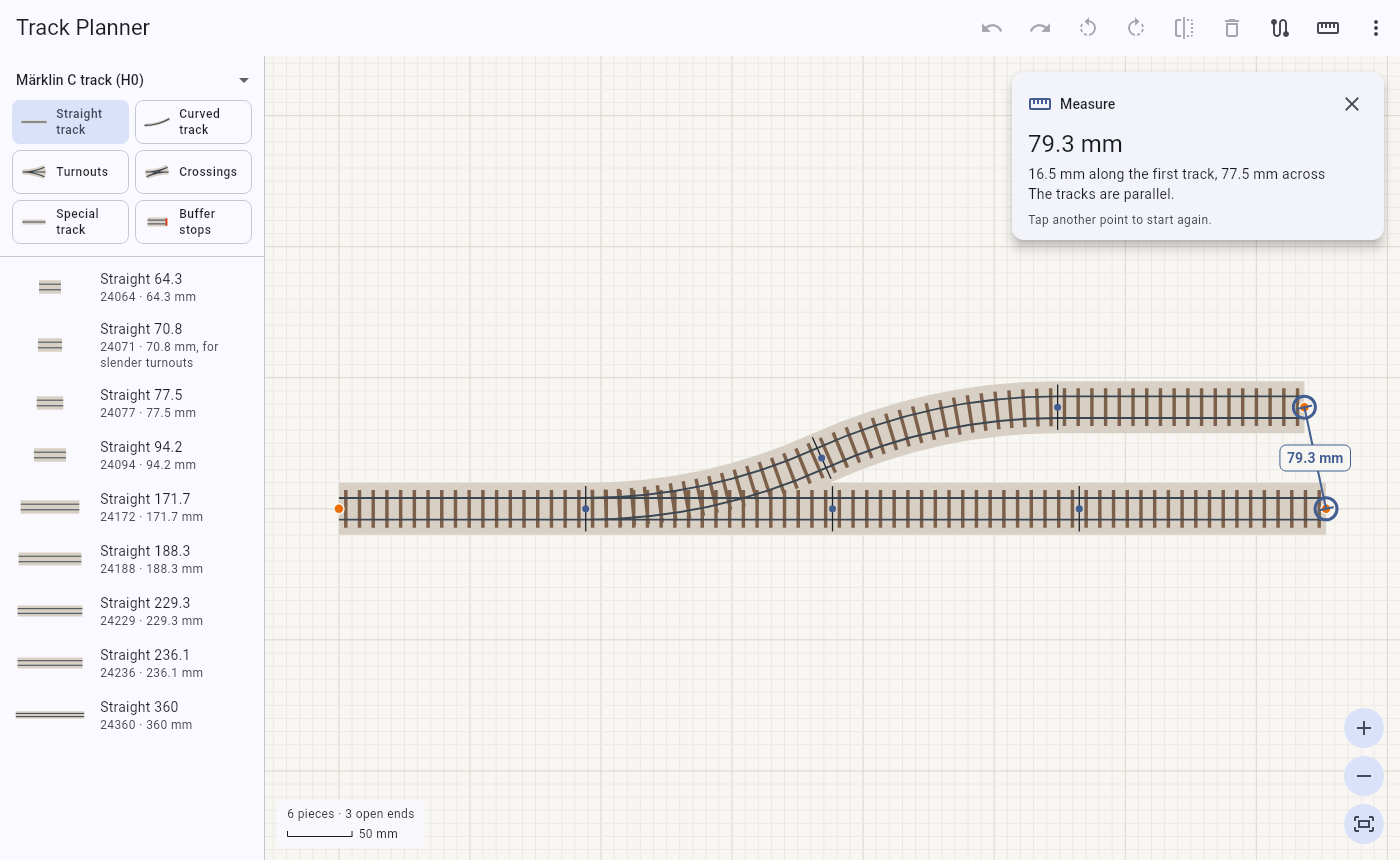The image size is (1400, 860).
Task: Select the Straight 77.5 track piece
Action: 132,403
